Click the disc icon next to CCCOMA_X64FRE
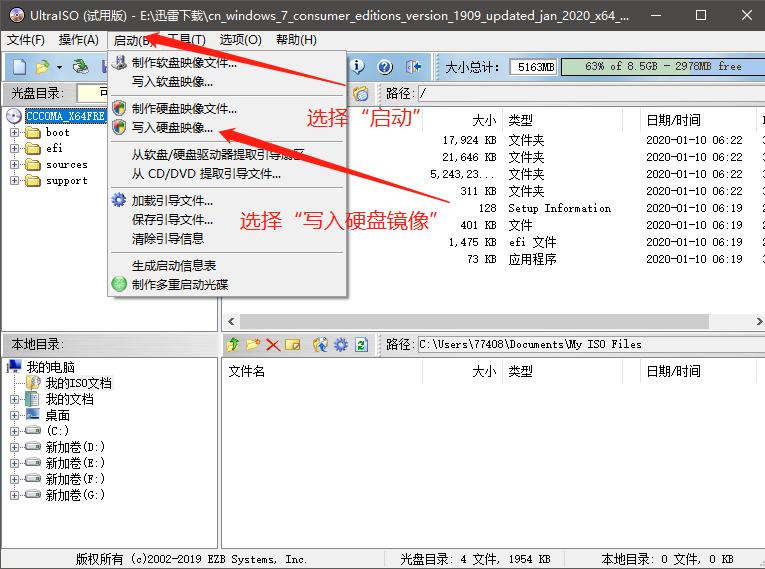The width and height of the screenshot is (765, 569). tap(14, 116)
